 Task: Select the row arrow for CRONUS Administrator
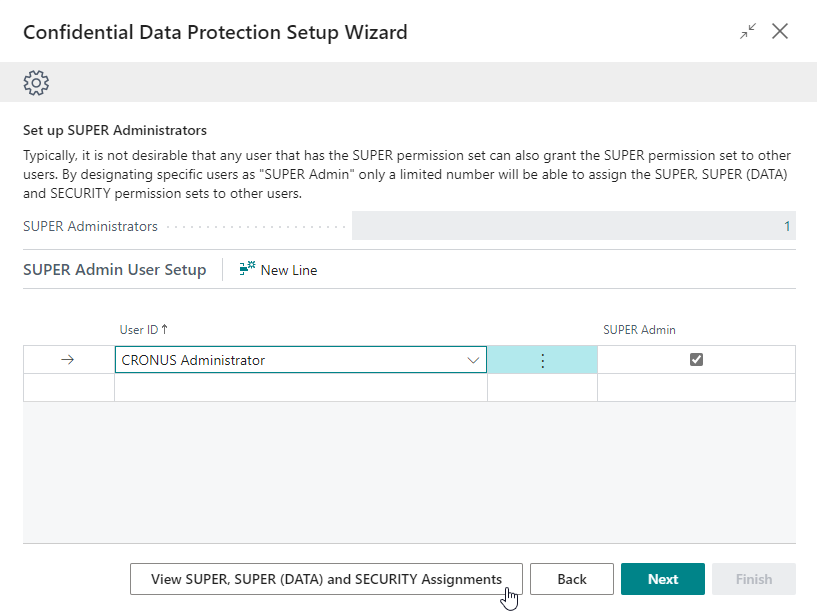[68, 360]
